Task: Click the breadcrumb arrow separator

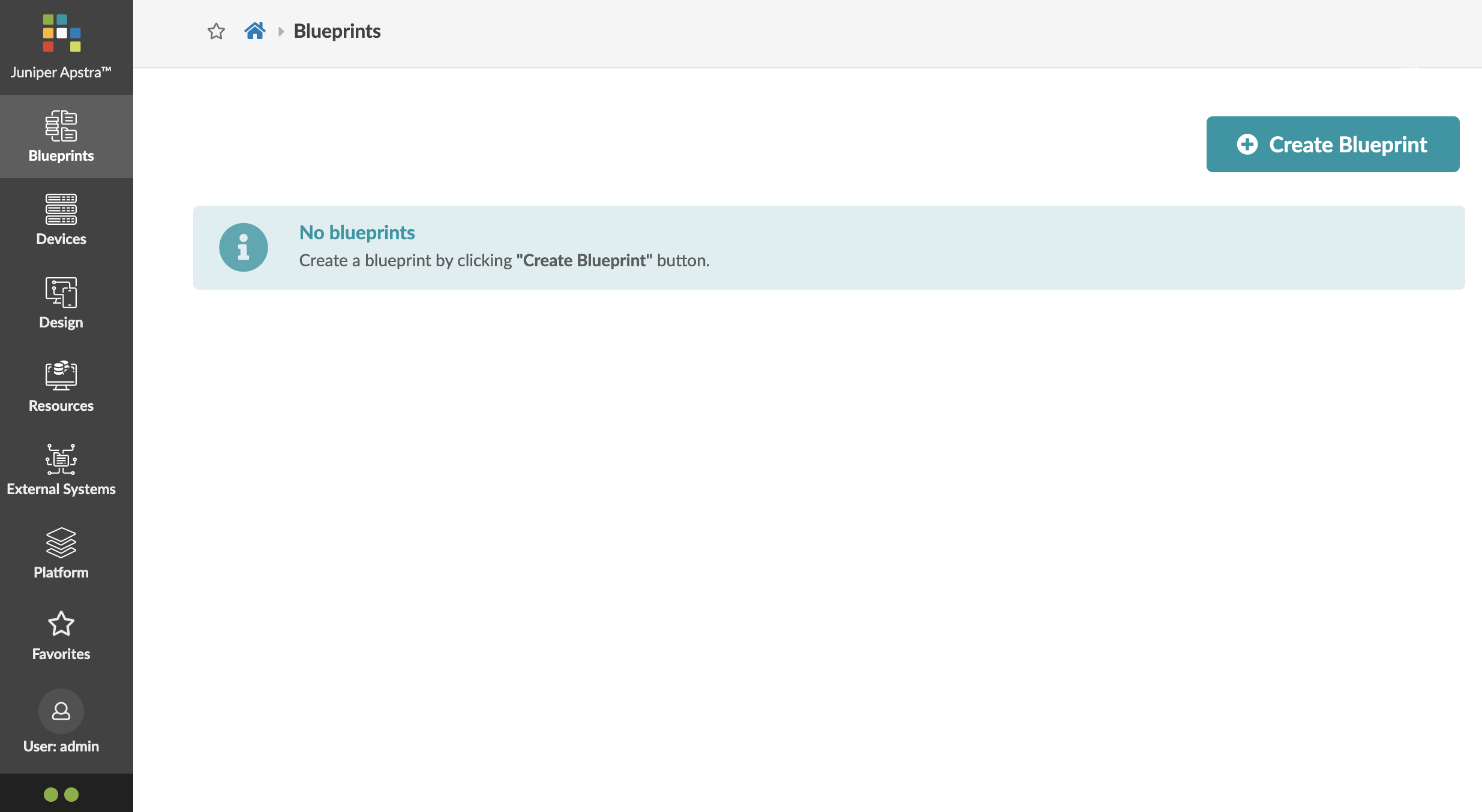Action: [281, 31]
